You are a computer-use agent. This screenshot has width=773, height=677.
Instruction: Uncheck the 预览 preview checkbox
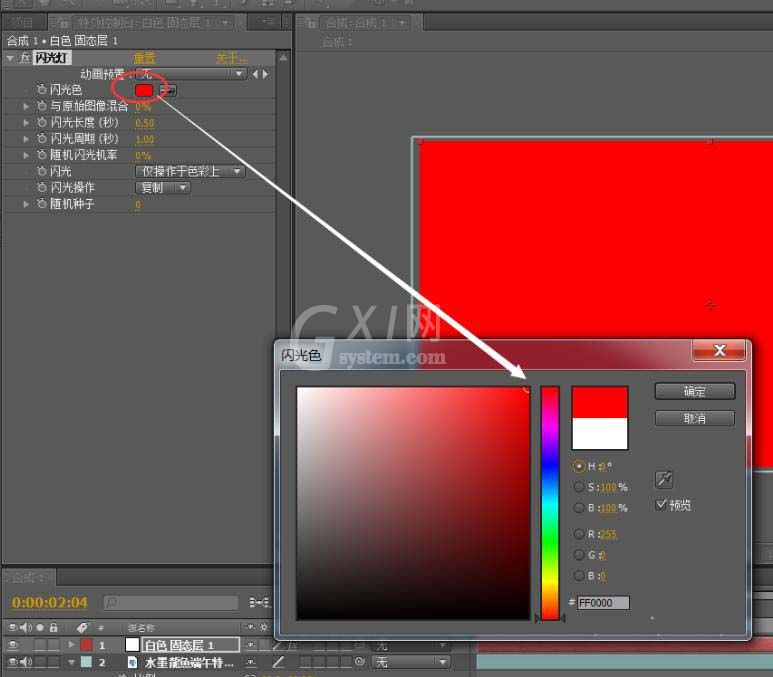[661, 504]
